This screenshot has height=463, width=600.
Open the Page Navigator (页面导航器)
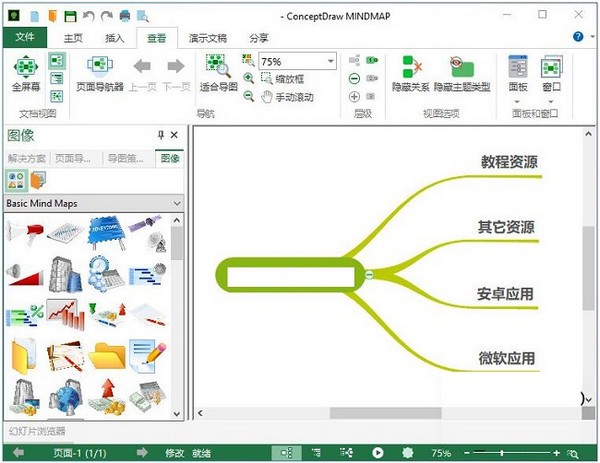(100, 70)
